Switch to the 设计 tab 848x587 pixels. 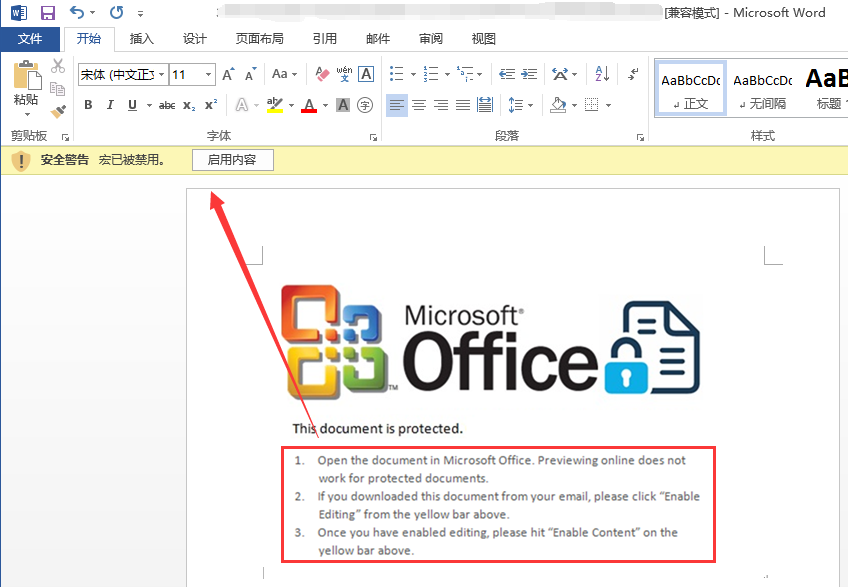point(195,39)
